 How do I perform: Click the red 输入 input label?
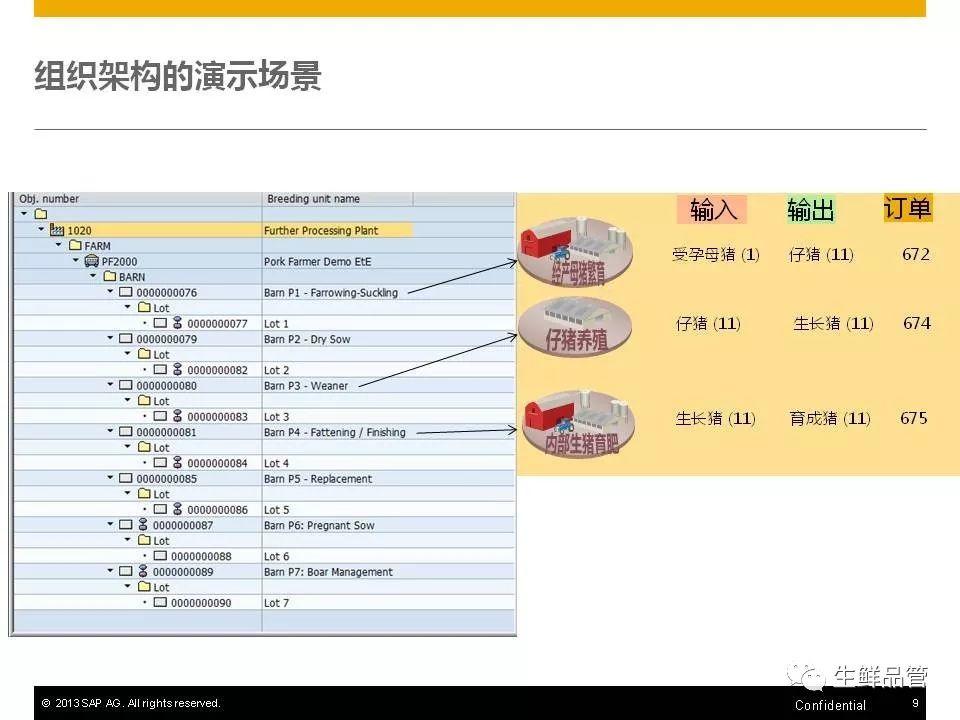tap(712, 210)
